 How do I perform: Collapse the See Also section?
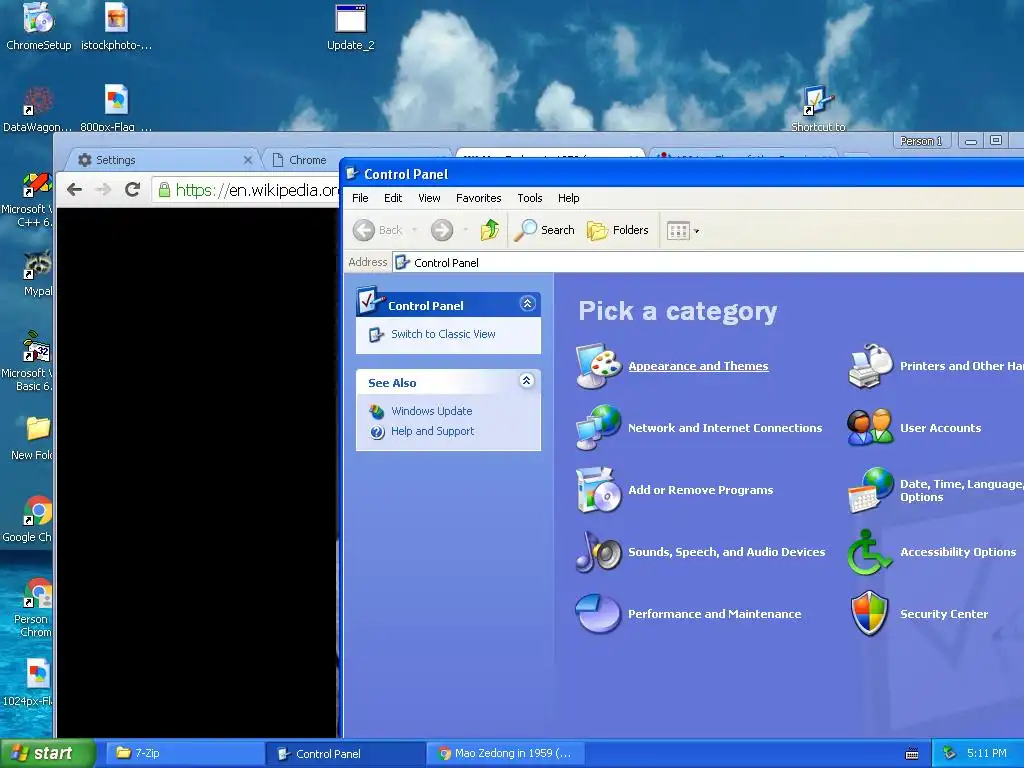[x=526, y=381]
